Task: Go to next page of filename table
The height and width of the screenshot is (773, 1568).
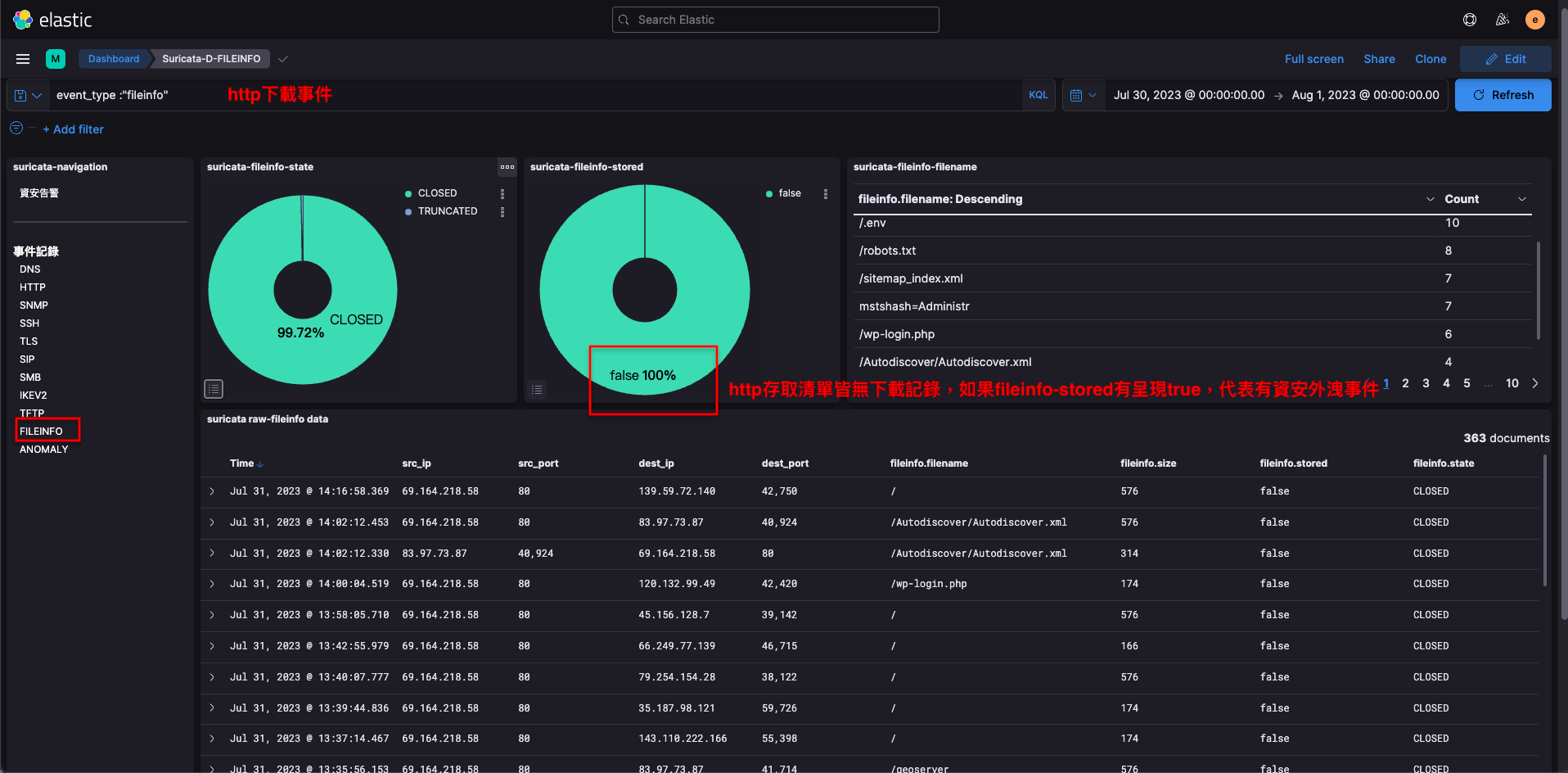Action: pos(1535,383)
